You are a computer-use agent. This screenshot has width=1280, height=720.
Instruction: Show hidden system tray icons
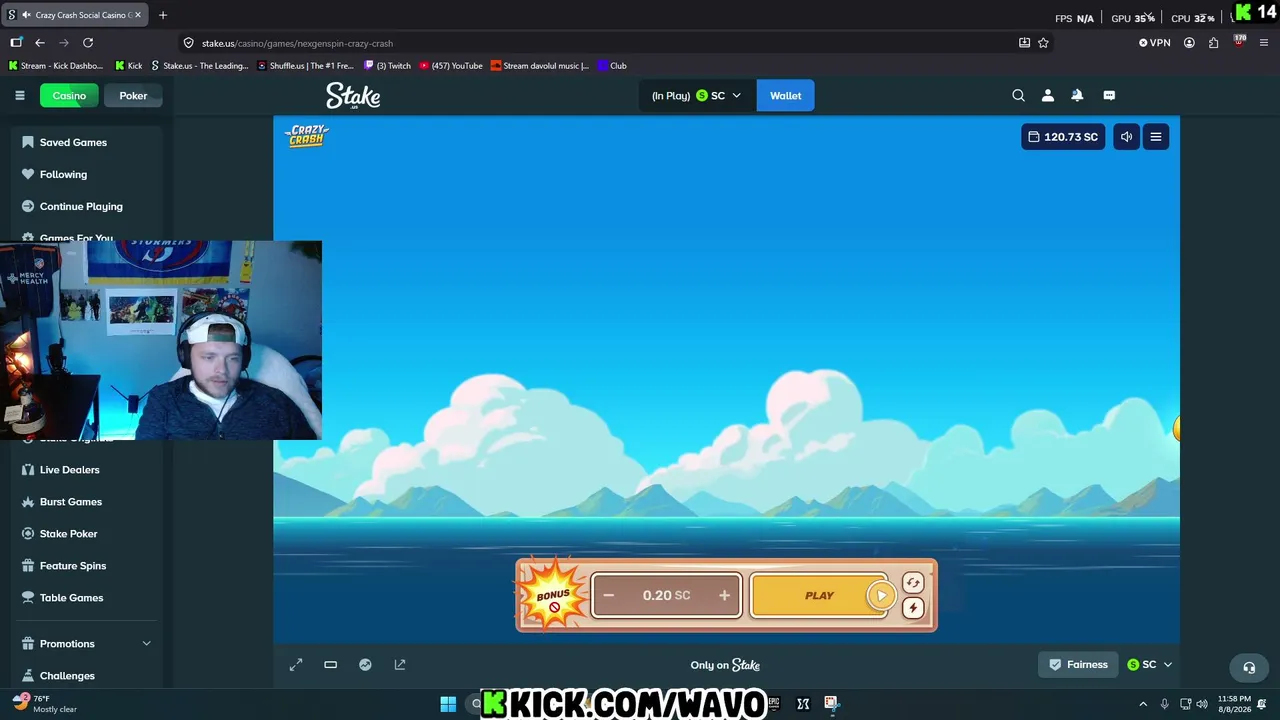[1143, 704]
